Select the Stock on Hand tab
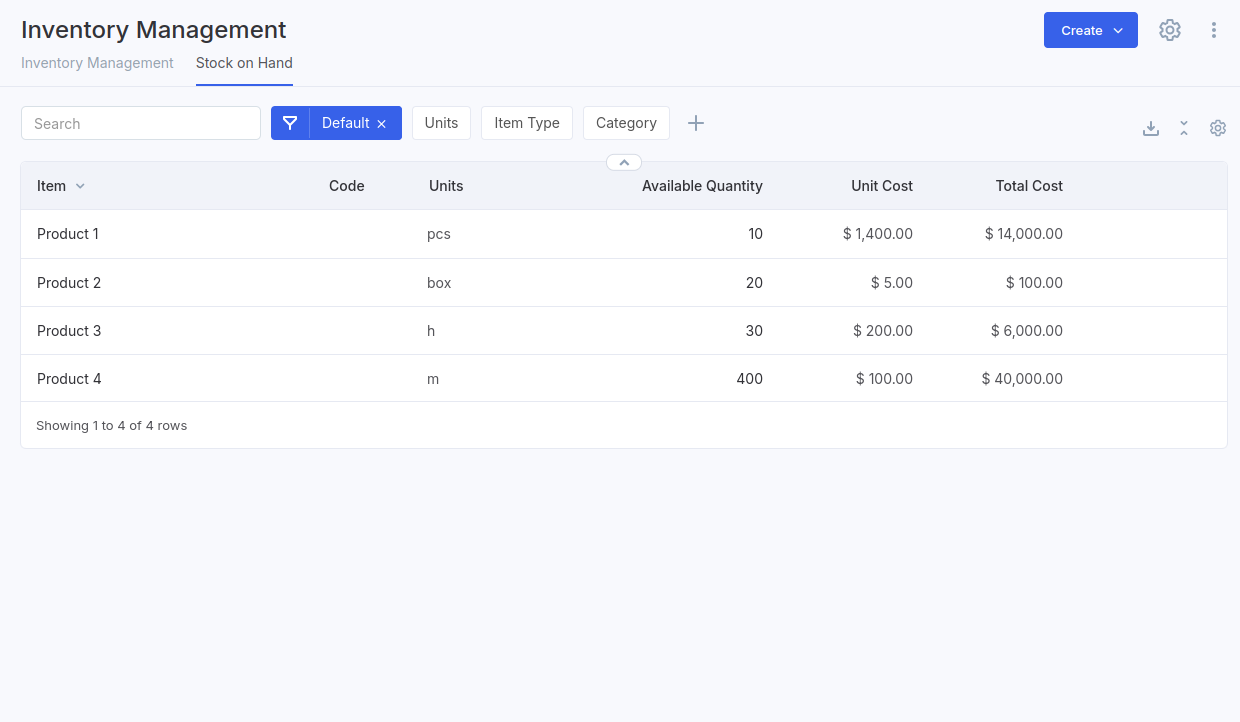The height and width of the screenshot is (722, 1240). pyautogui.click(x=244, y=63)
